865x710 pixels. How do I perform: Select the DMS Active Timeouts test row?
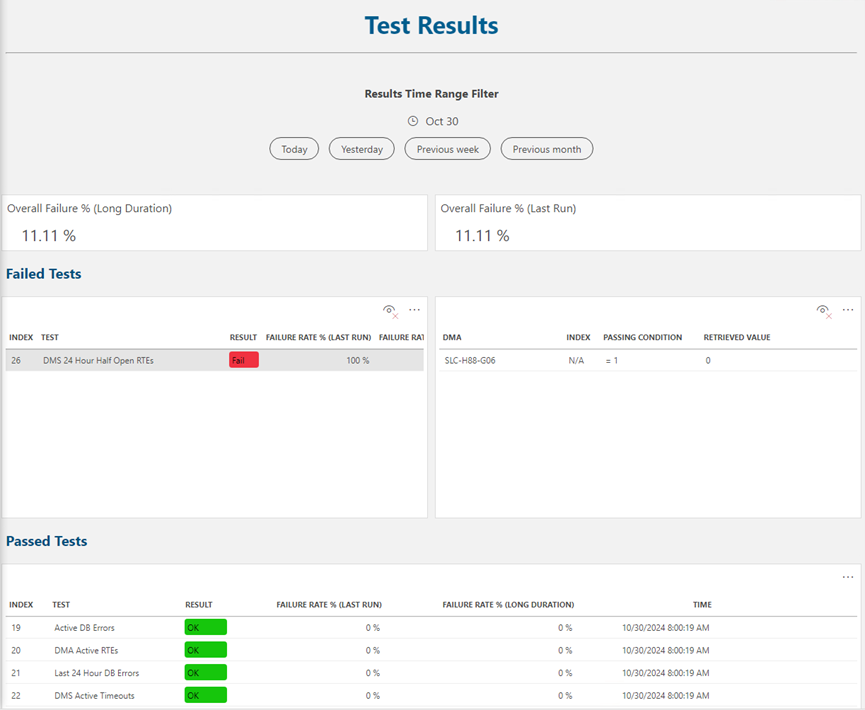431,696
